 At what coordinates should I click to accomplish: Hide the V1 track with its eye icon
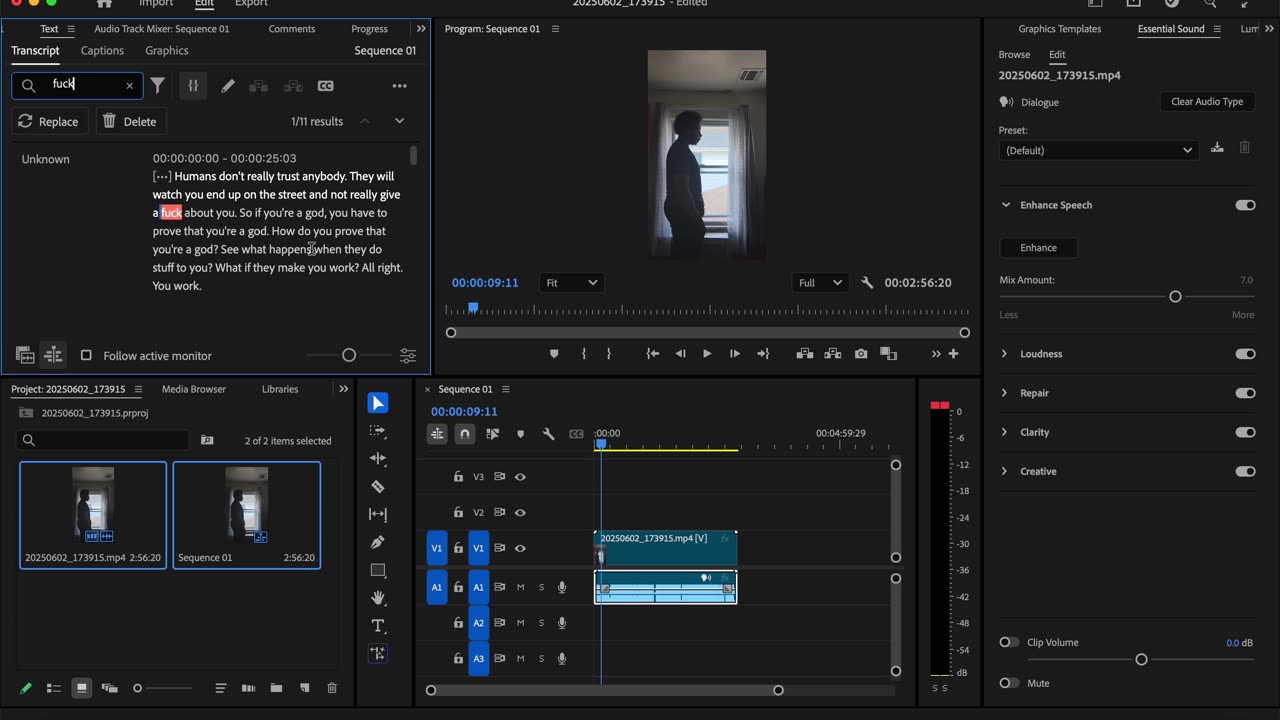click(520, 548)
